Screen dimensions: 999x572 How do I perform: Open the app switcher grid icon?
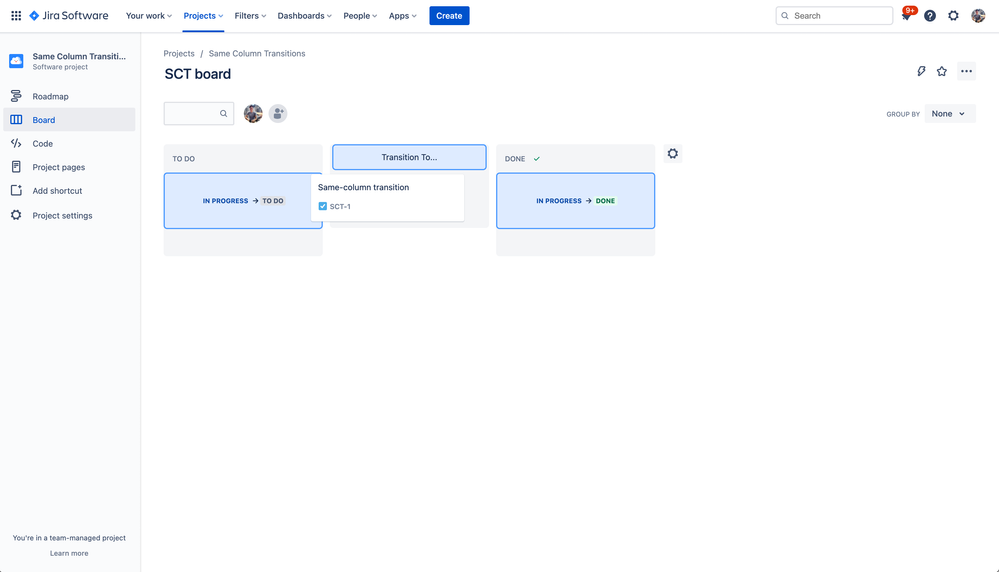(x=16, y=15)
